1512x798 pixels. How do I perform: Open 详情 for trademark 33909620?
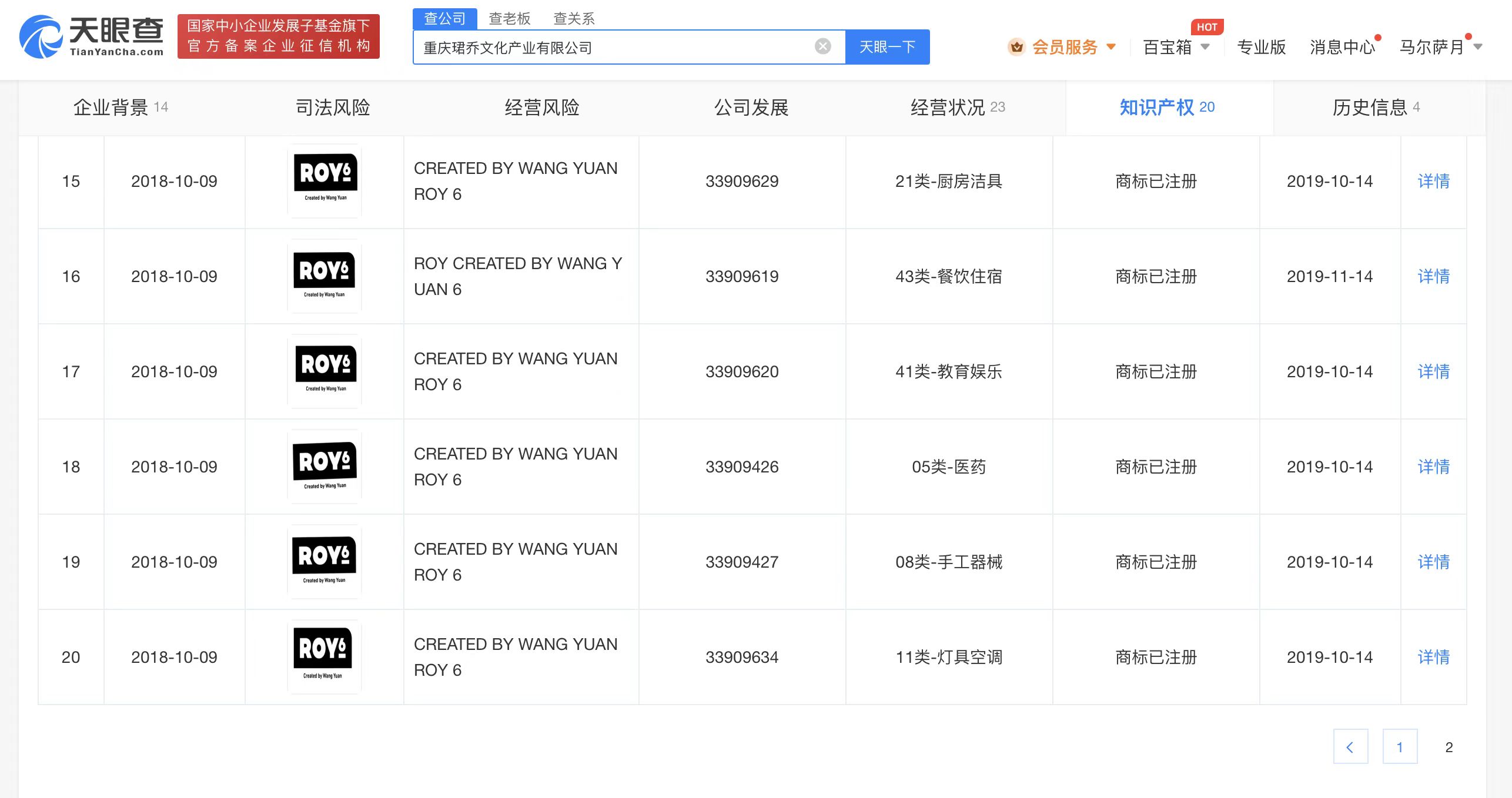click(x=1433, y=371)
